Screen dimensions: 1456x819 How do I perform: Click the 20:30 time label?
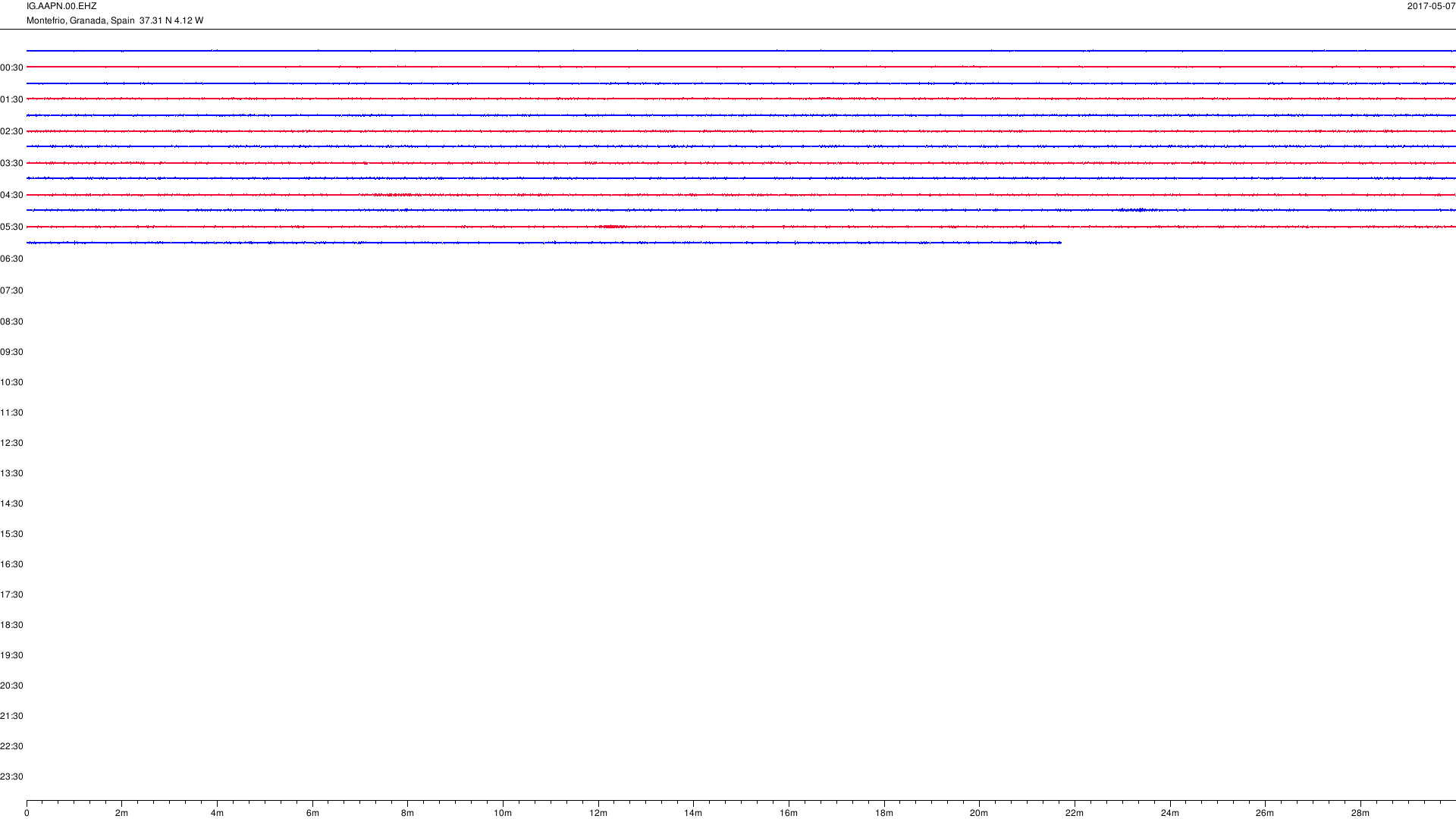[x=11, y=686]
